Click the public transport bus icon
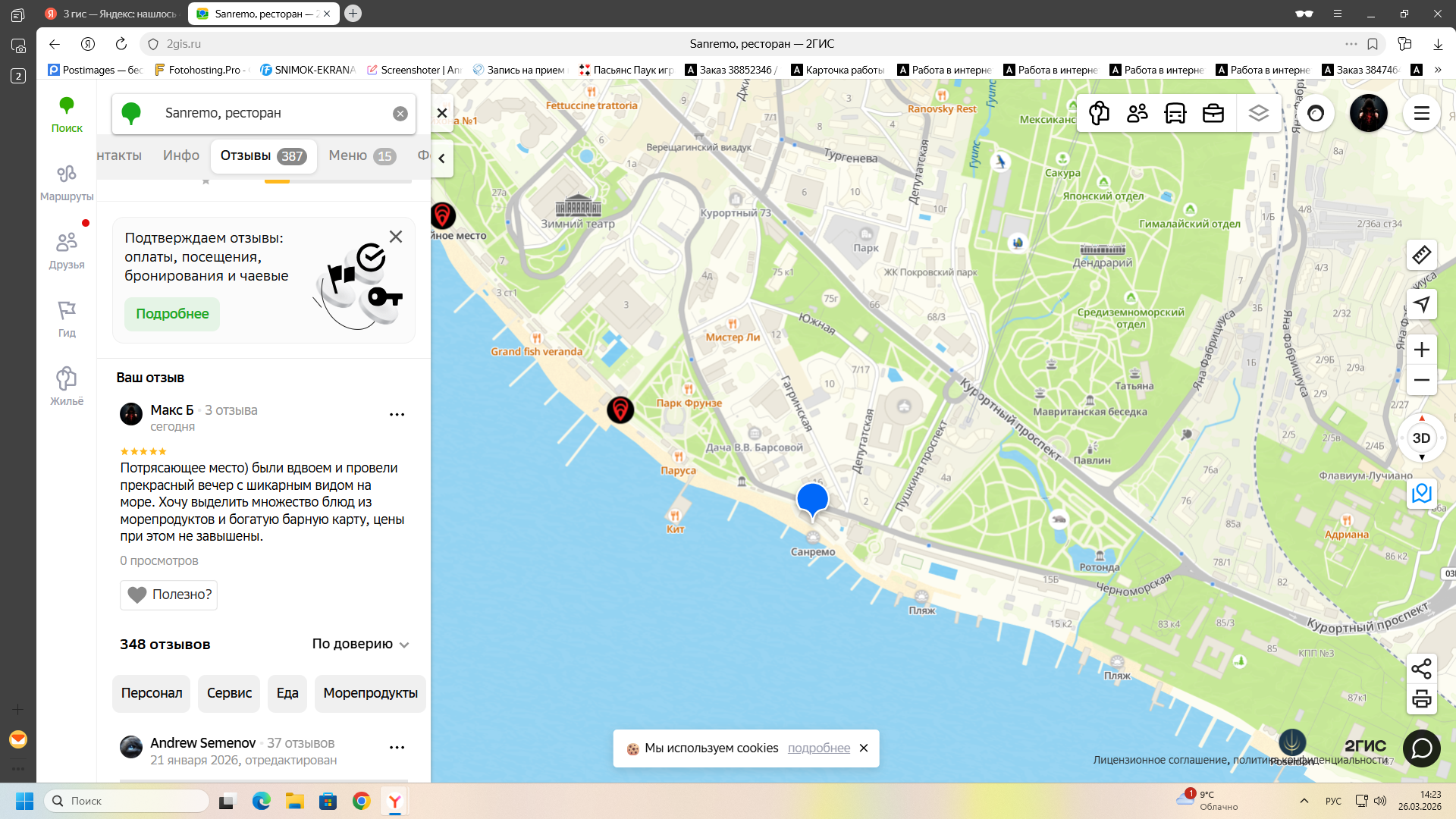The height and width of the screenshot is (819, 1456). (x=1175, y=114)
